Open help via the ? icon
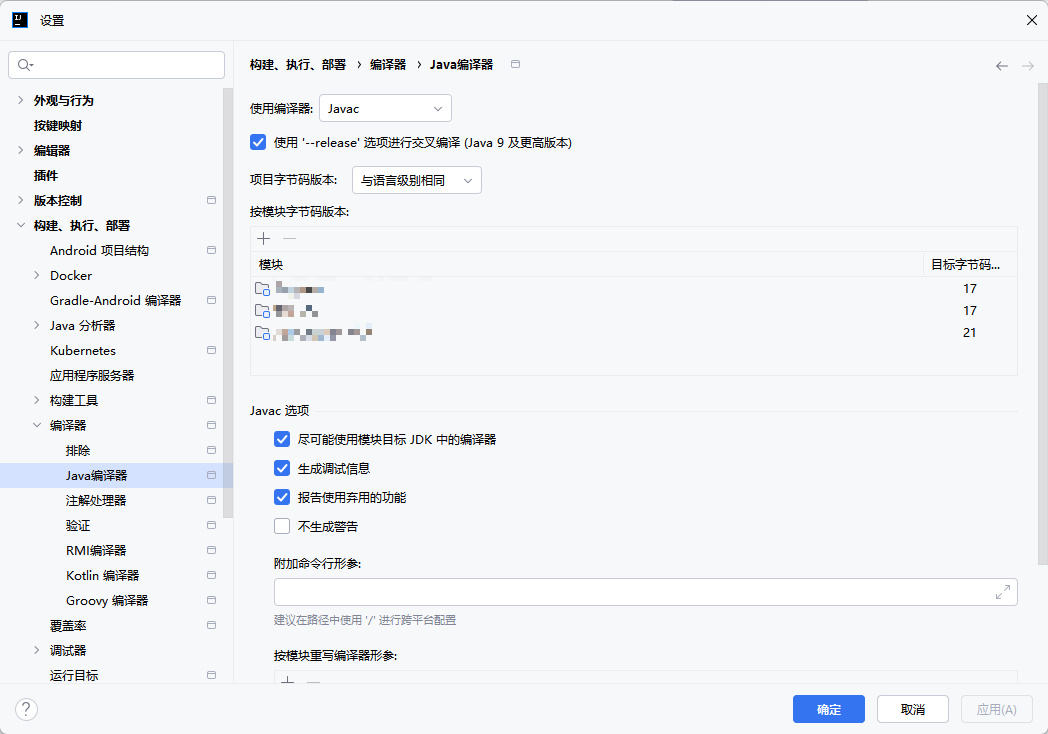The height and width of the screenshot is (734, 1048). [25, 709]
